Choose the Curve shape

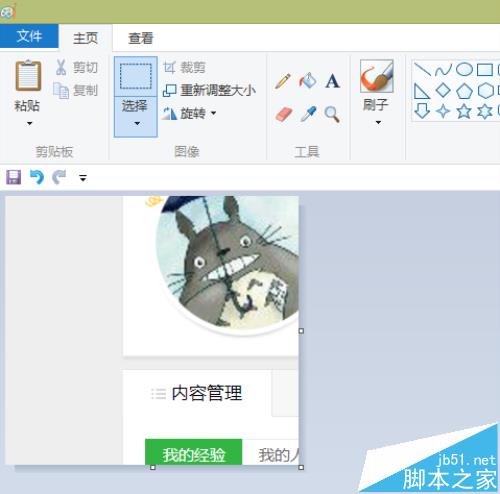point(443,70)
